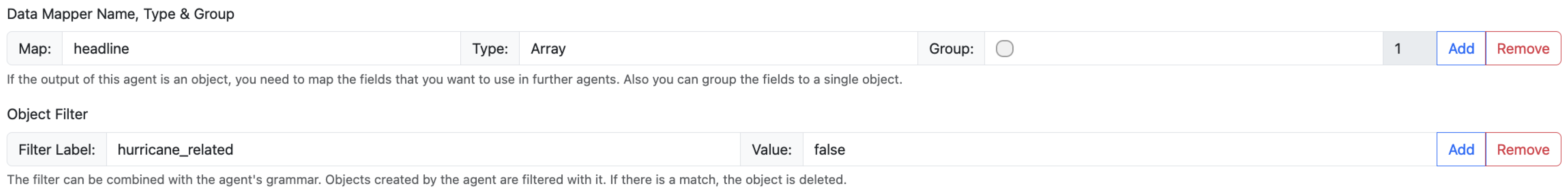Viewport: 1568px width, 193px height.
Task: Click the Data Mapper Name, Type & Group heading
Action: click(121, 14)
